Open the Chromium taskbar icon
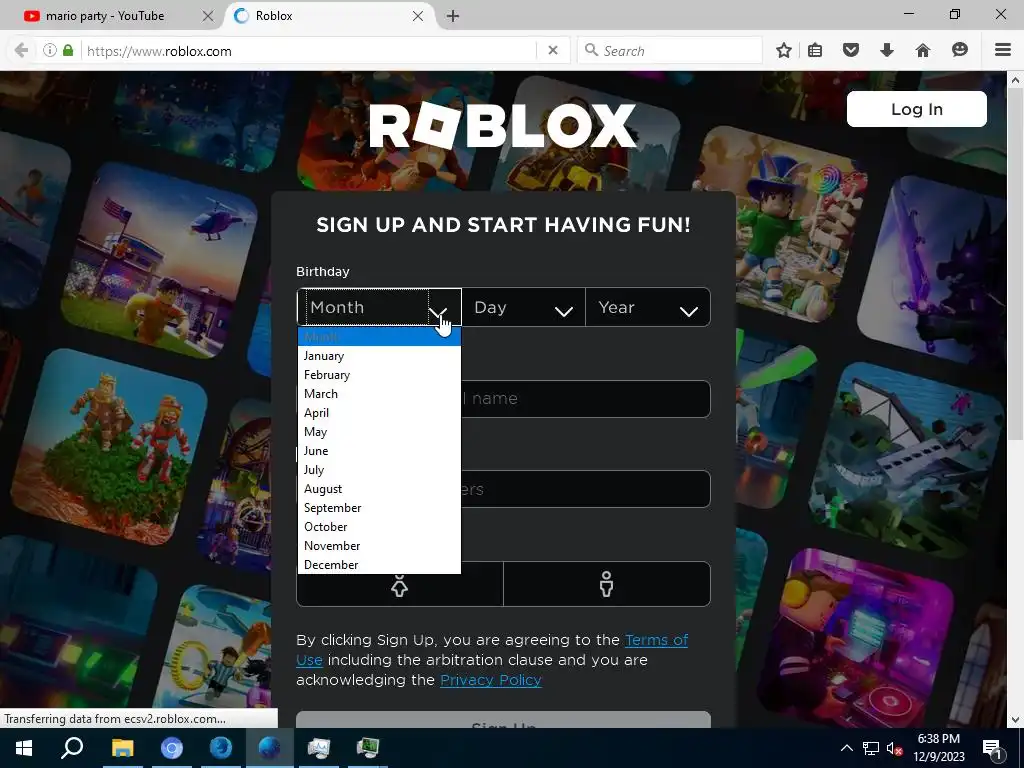Image resolution: width=1024 pixels, height=768 pixels. point(172,748)
